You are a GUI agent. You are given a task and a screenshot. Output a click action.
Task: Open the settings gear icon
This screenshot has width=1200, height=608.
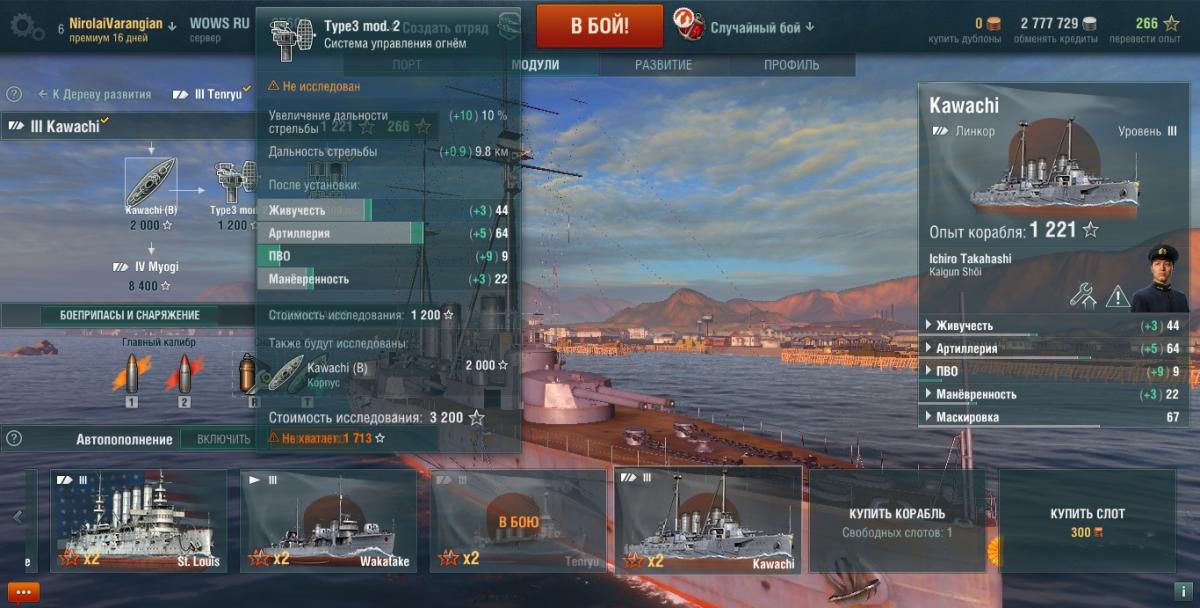coord(26,25)
